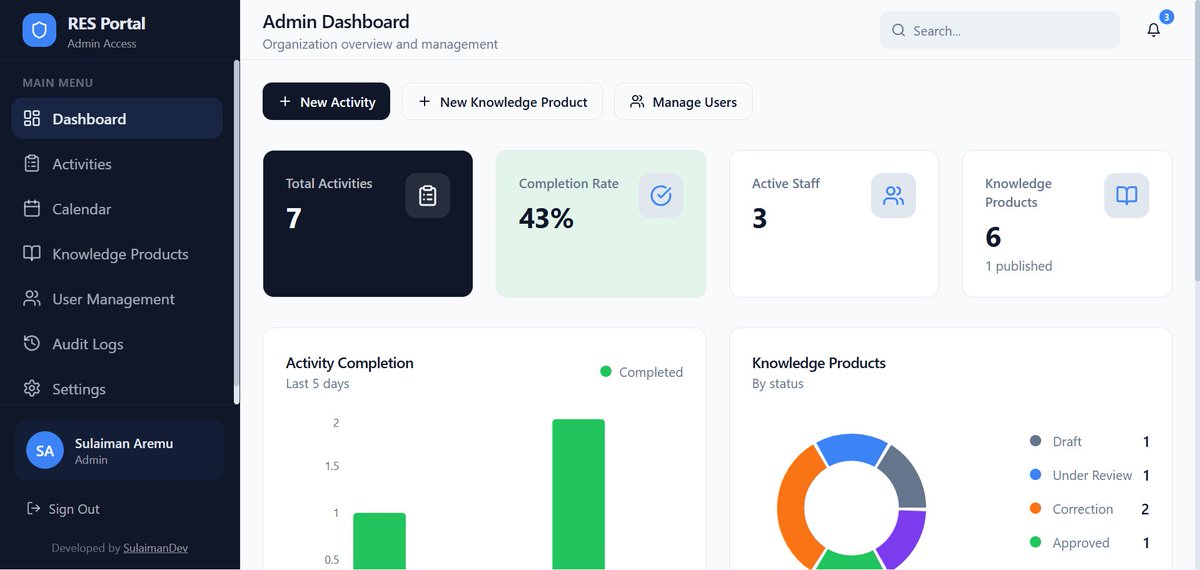Click the Active Staff count 3
Screen dimensions: 1200x570
(x=759, y=218)
